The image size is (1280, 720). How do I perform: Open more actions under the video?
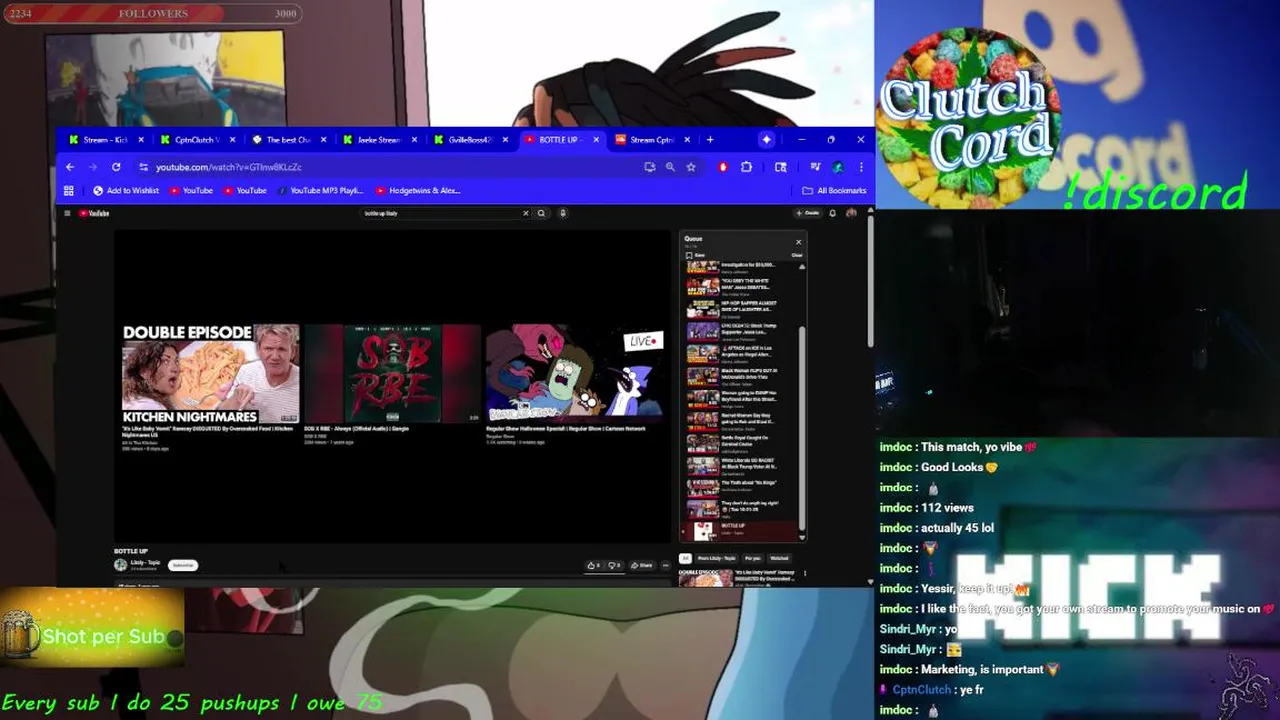(666, 565)
